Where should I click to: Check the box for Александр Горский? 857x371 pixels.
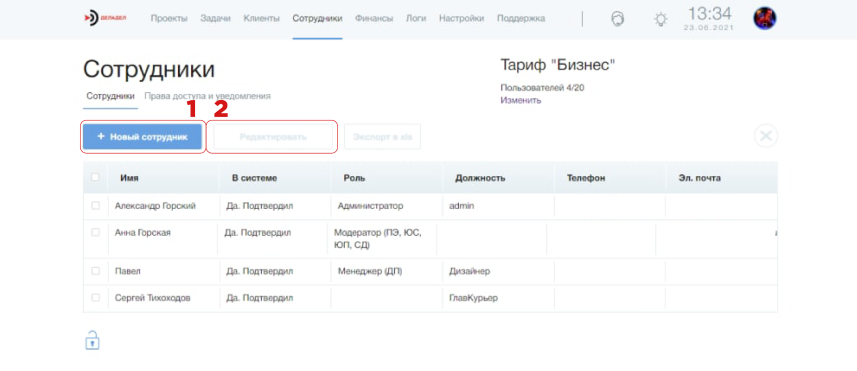tap(96, 205)
